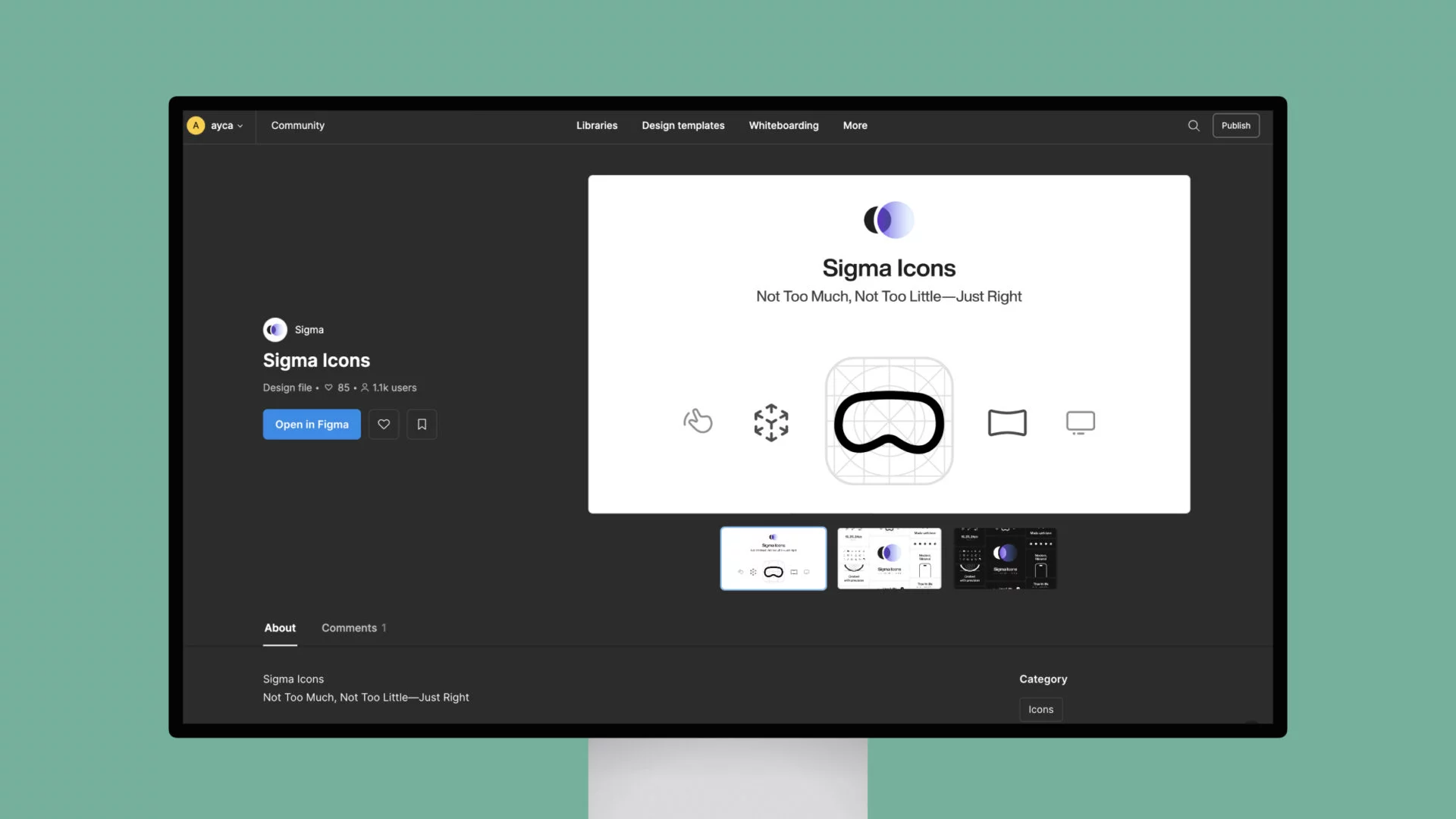
Task: Toggle the Icons category tag
Action: click(1040, 709)
